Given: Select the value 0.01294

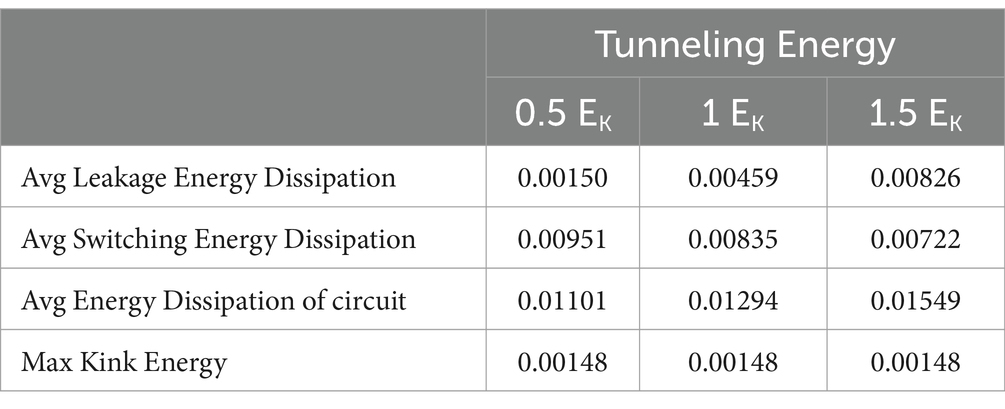Looking at the screenshot, I should tap(733, 301).
